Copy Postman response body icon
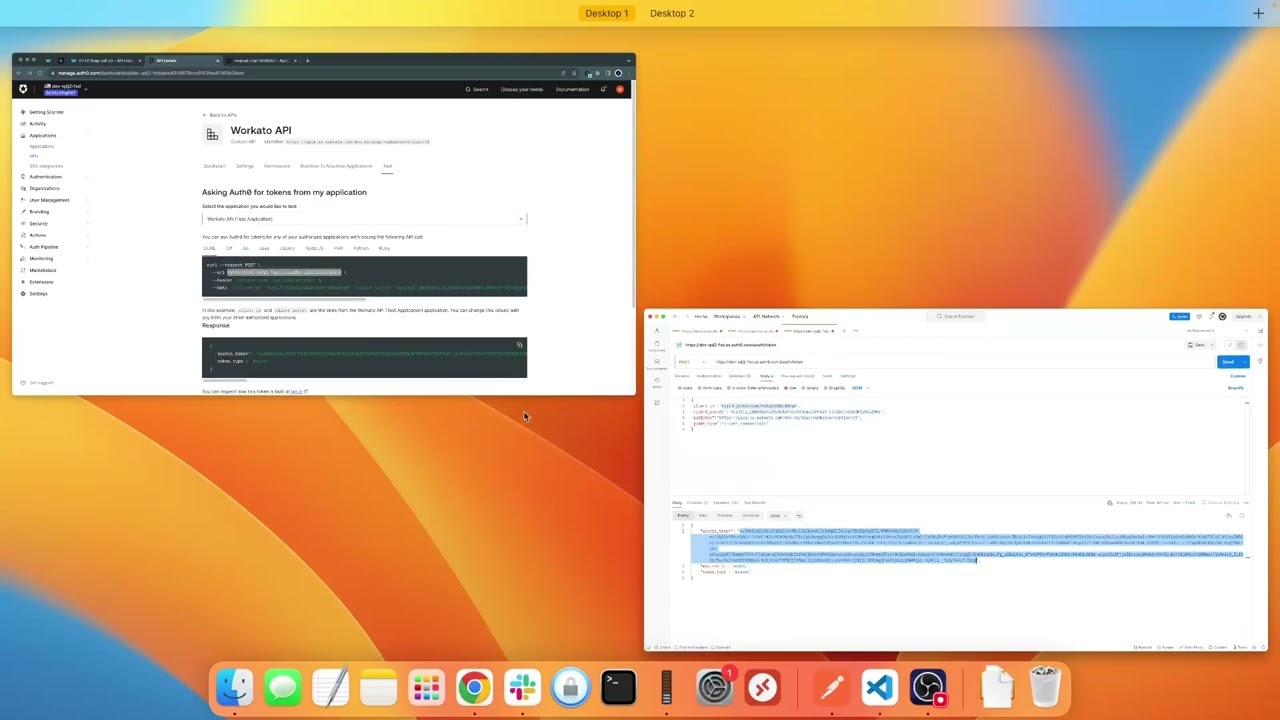This screenshot has height=720, width=1280. point(1229,515)
